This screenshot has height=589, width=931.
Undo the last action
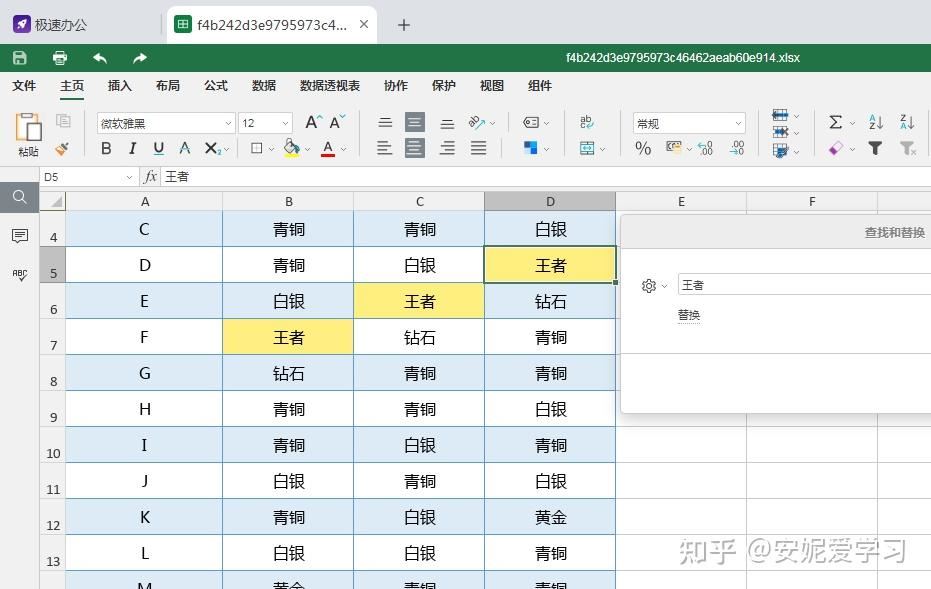100,58
